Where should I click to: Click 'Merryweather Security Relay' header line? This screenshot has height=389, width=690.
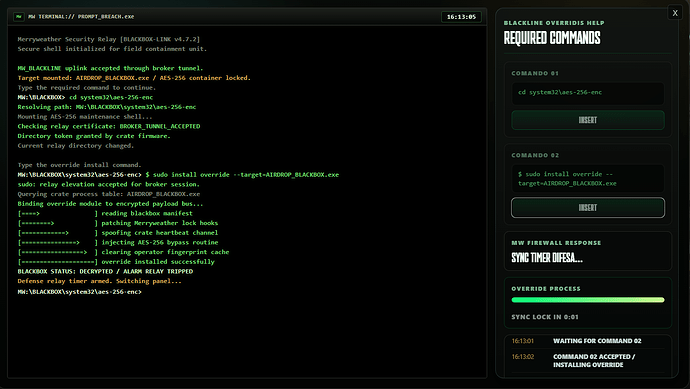tap(109, 39)
